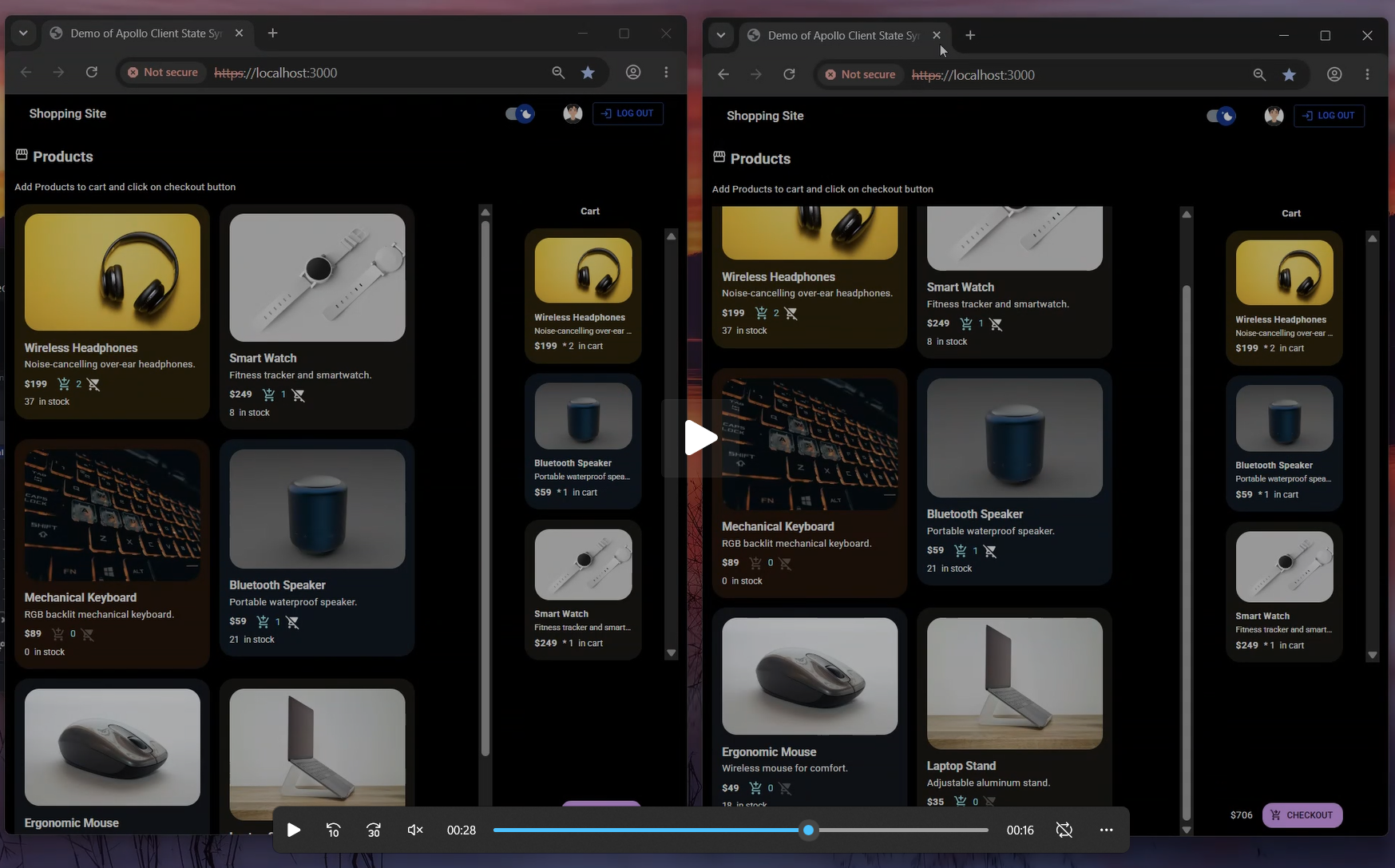The width and height of the screenshot is (1395, 868).
Task: Add Smart Watch to cart in left window
Action: (269, 394)
